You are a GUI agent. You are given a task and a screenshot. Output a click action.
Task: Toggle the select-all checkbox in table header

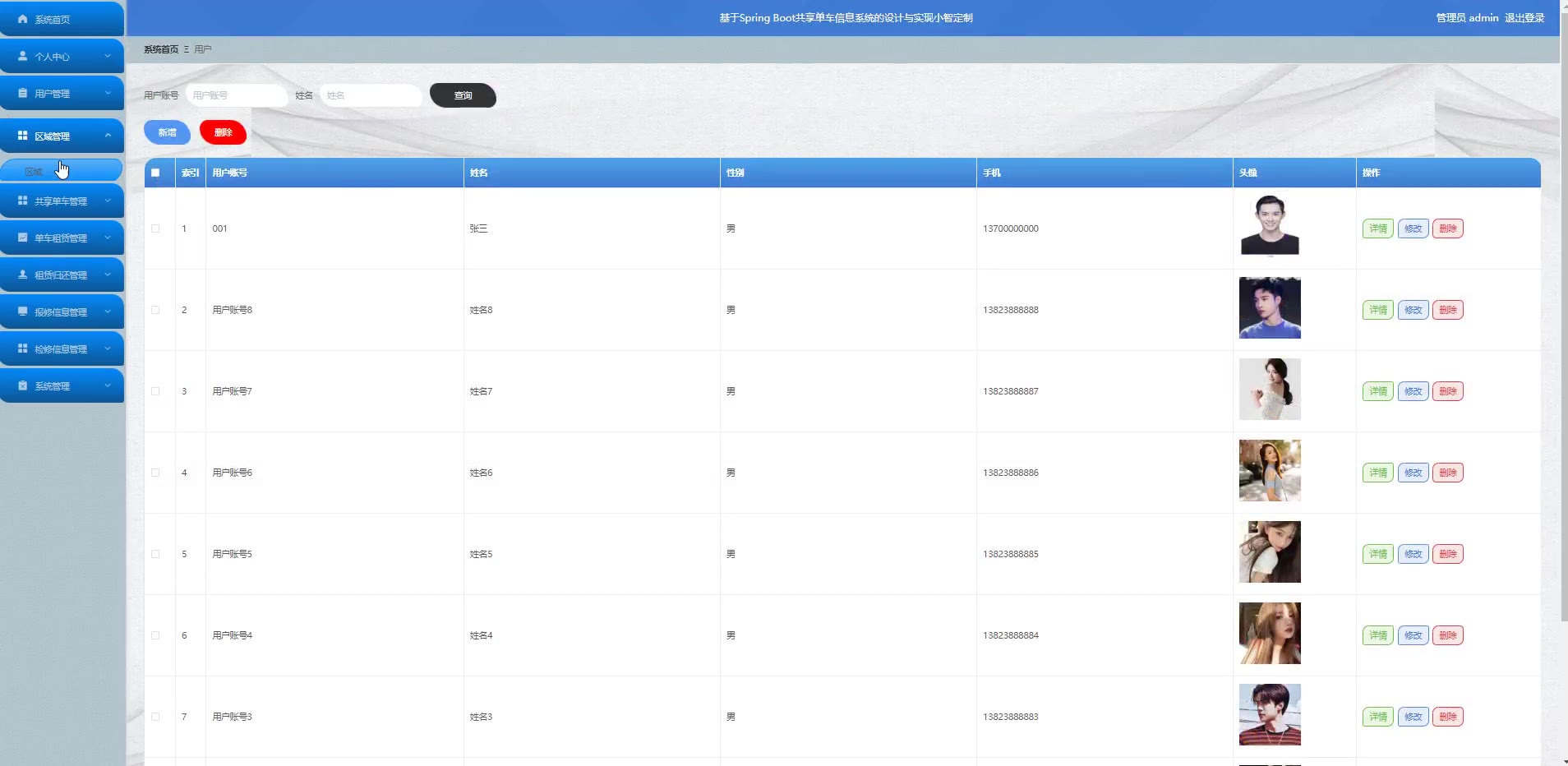click(155, 173)
